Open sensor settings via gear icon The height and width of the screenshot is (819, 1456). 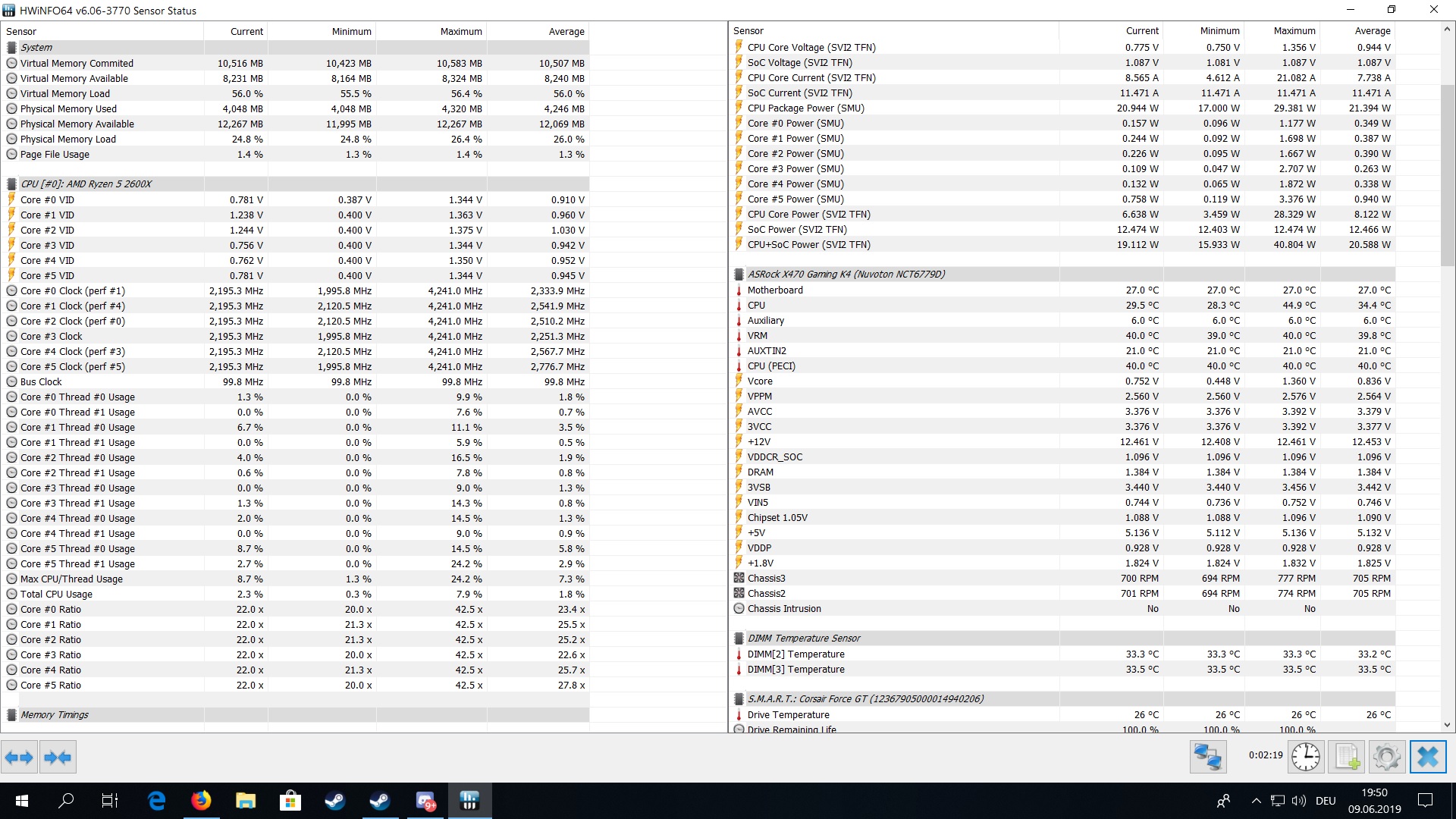pos(1386,757)
